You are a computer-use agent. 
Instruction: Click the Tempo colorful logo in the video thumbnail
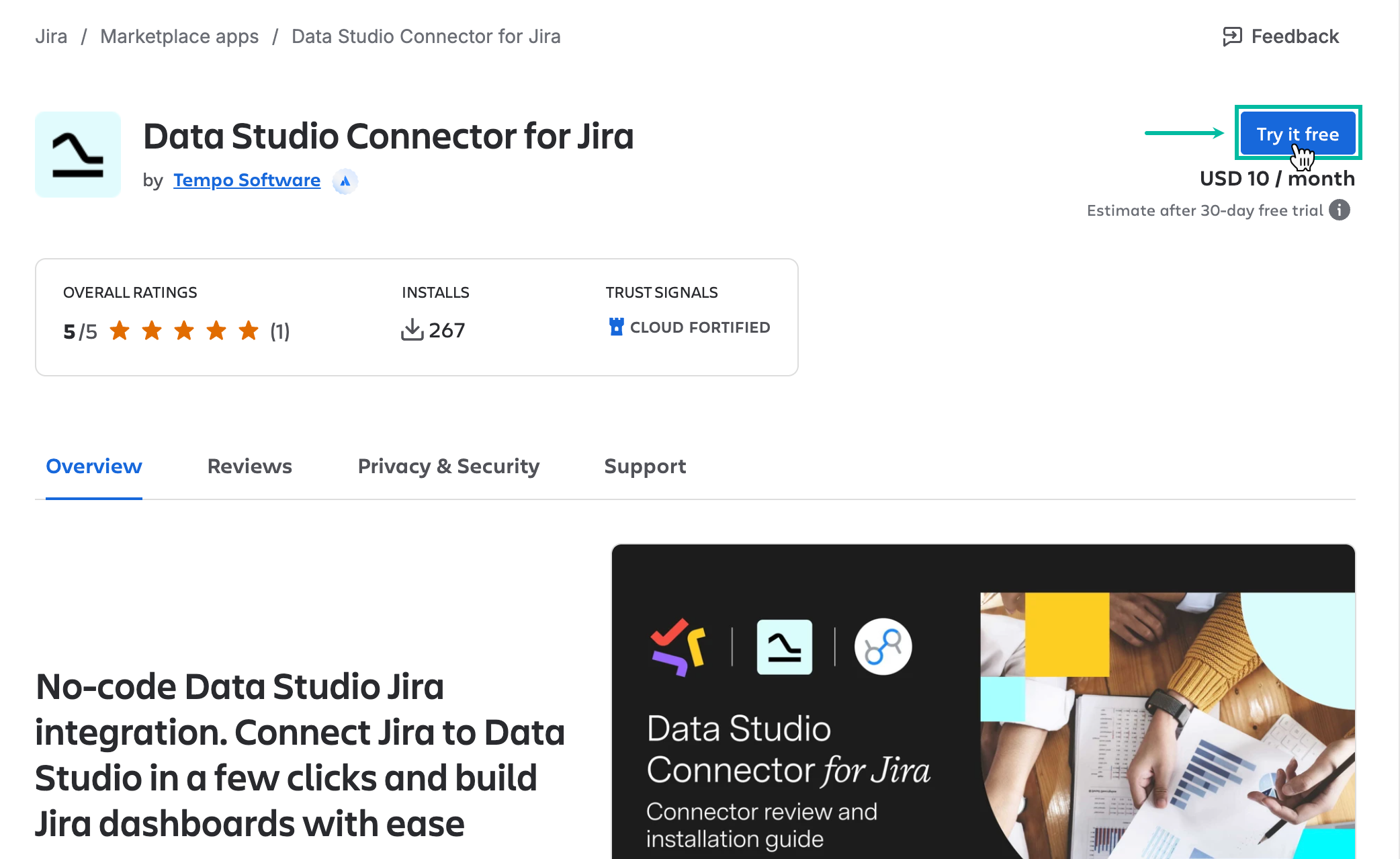[x=679, y=647]
